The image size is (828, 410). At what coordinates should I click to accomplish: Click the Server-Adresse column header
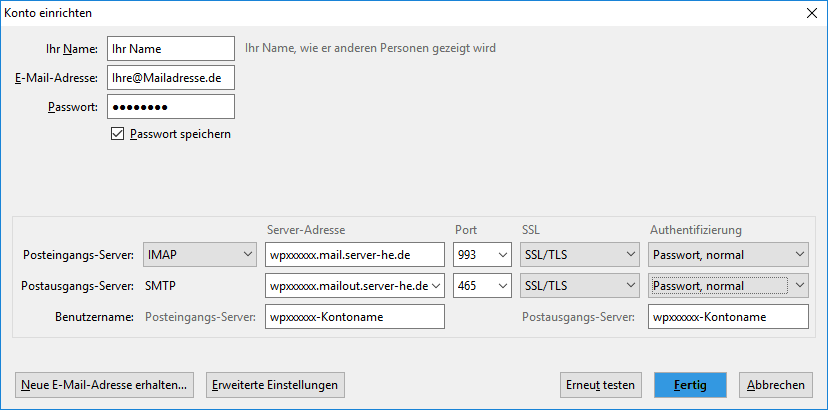[x=306, y=230]
